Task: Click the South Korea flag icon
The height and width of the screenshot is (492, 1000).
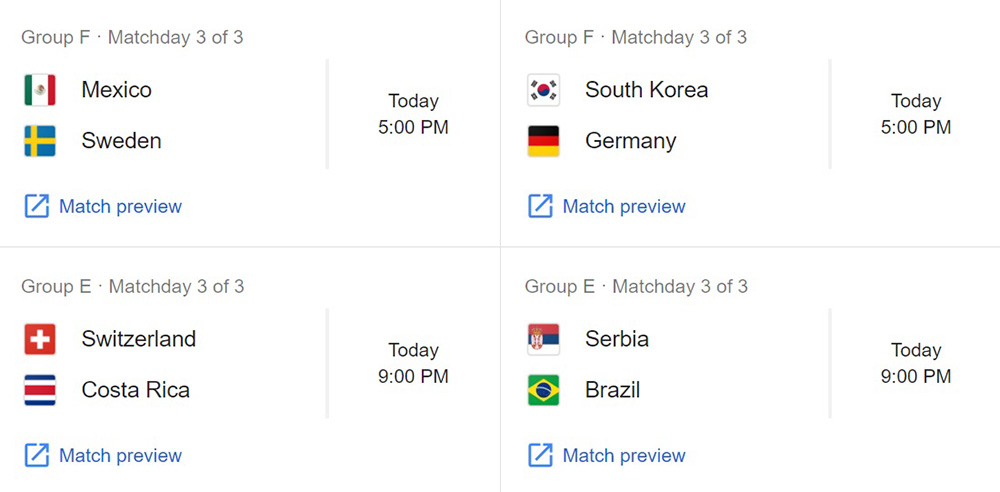Action: (x=544, y=90)
